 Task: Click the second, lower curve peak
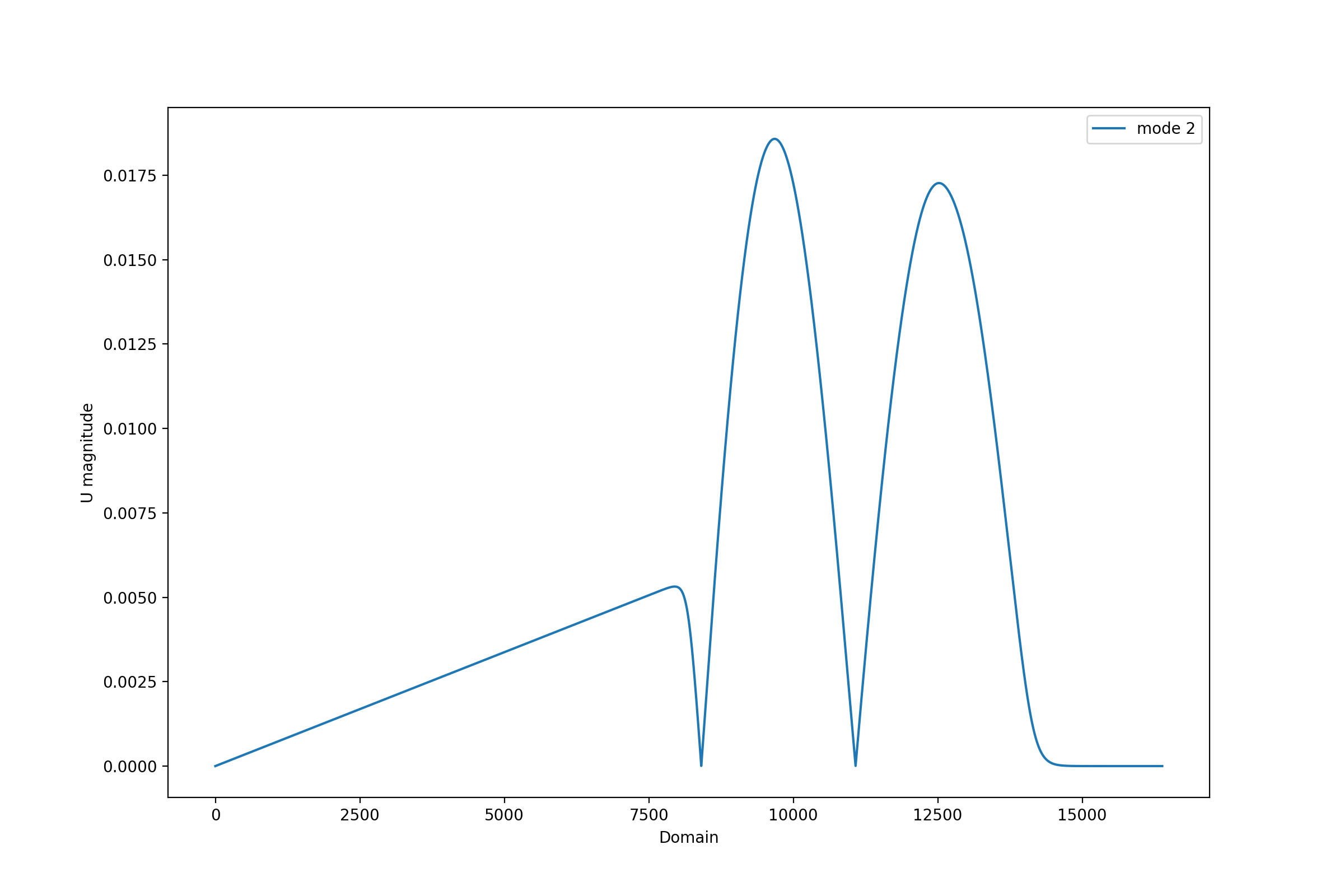coord(939,184)
